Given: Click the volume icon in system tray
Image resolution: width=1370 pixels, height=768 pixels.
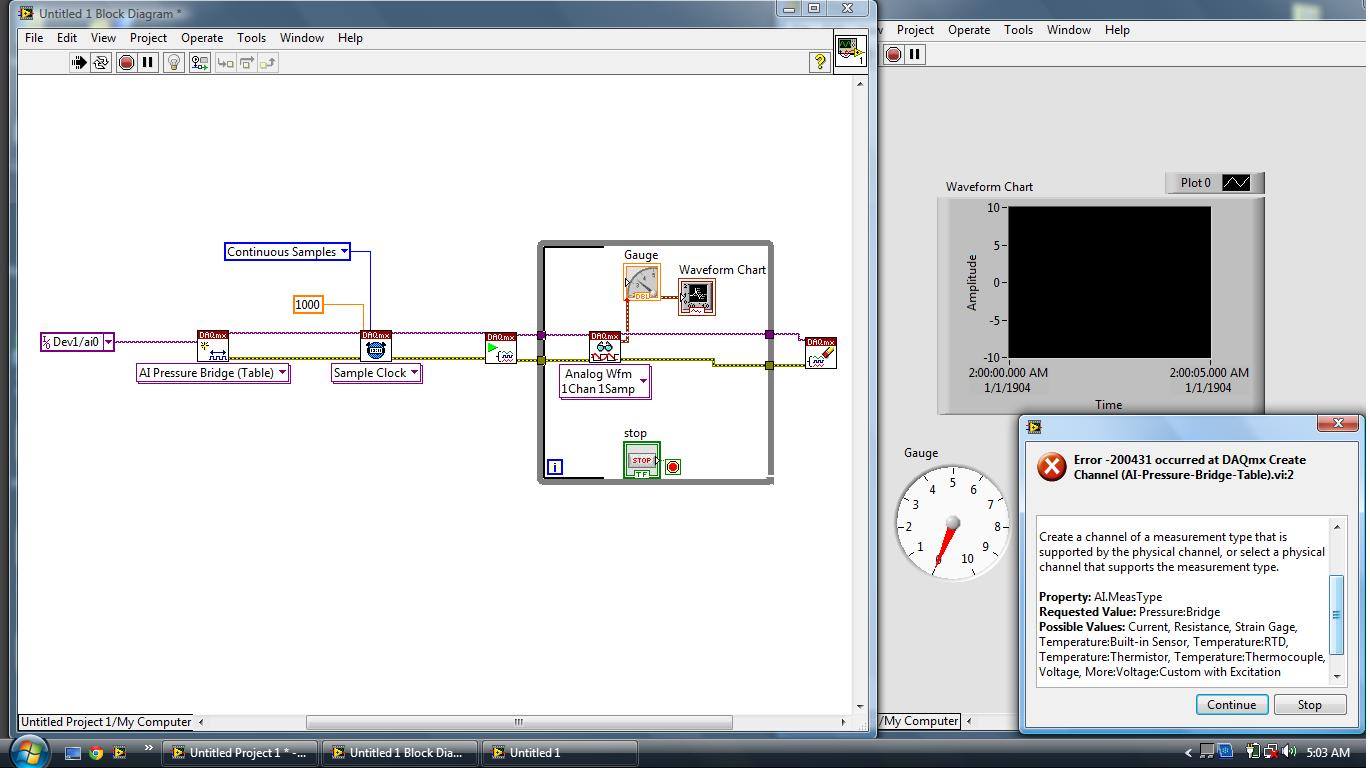Looking at the screenshot, I should click(x=1290, y=752).
